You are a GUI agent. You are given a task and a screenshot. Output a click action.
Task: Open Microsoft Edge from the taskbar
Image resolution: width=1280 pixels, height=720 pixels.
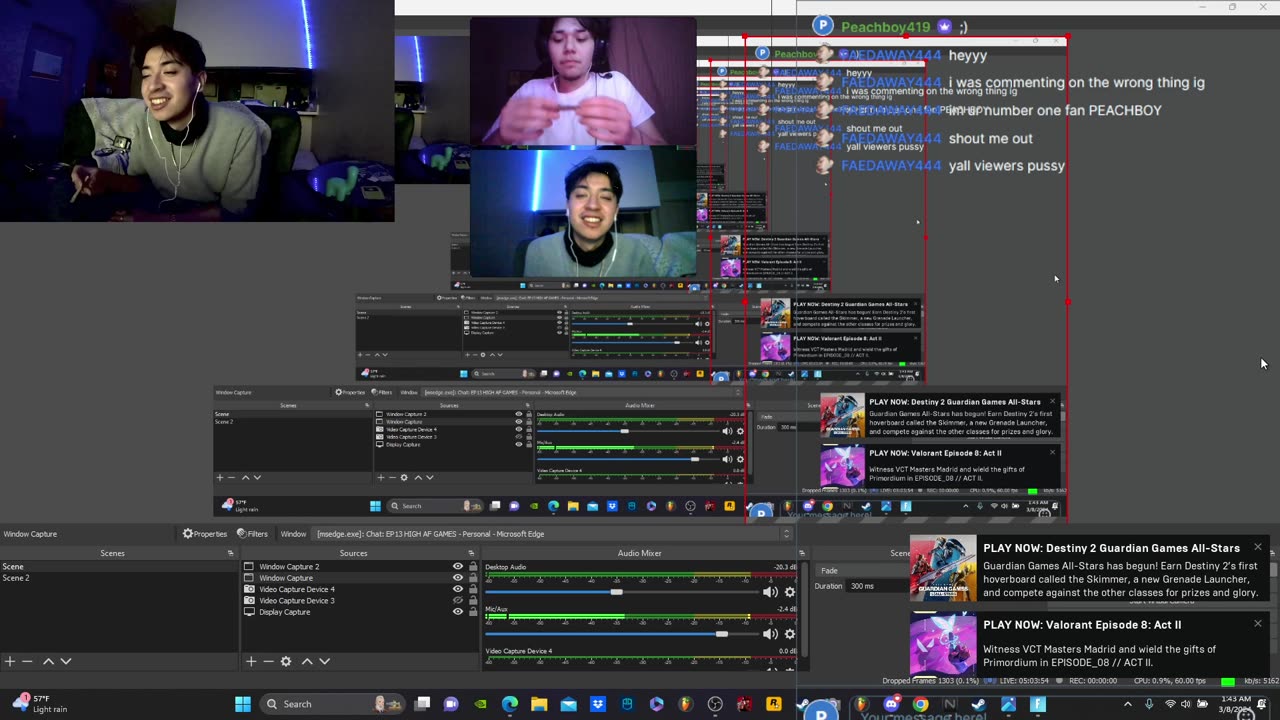(x=510, y=704)
